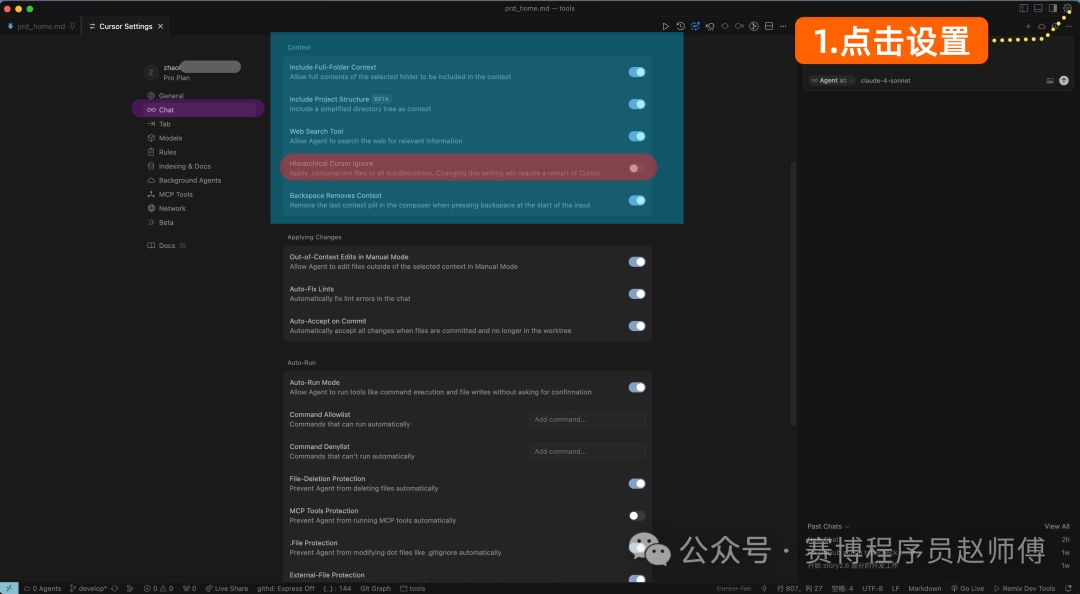
Task: Open the settings gear in the title bar
Action: click(1067, 8)
